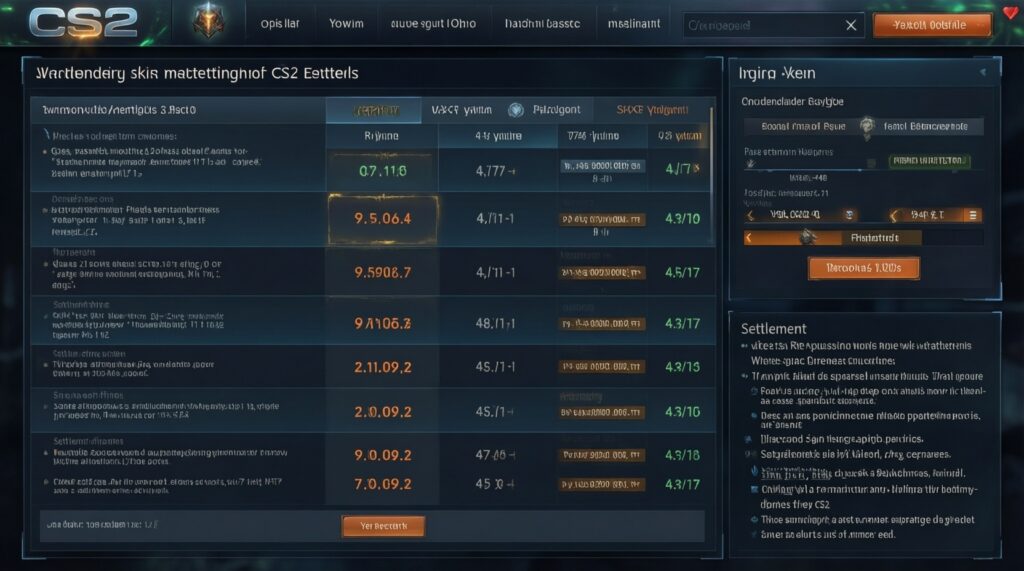Open the 94P 2.T dropdown
Image resolution: width=1024 pixels, height=571 pixels.
point(935,215)
